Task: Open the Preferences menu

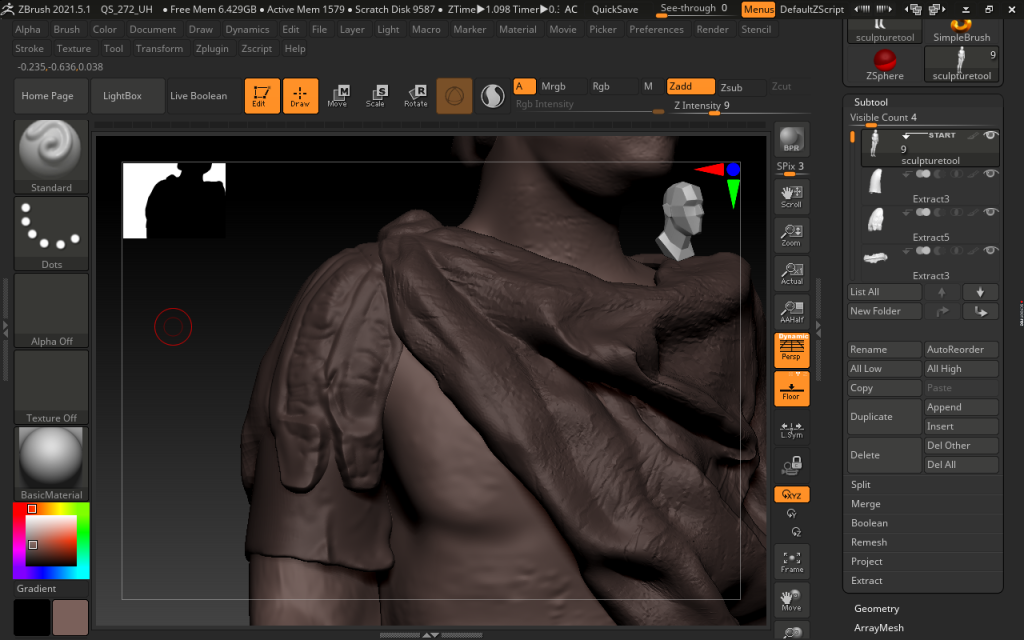Action: tap(656, 29)
